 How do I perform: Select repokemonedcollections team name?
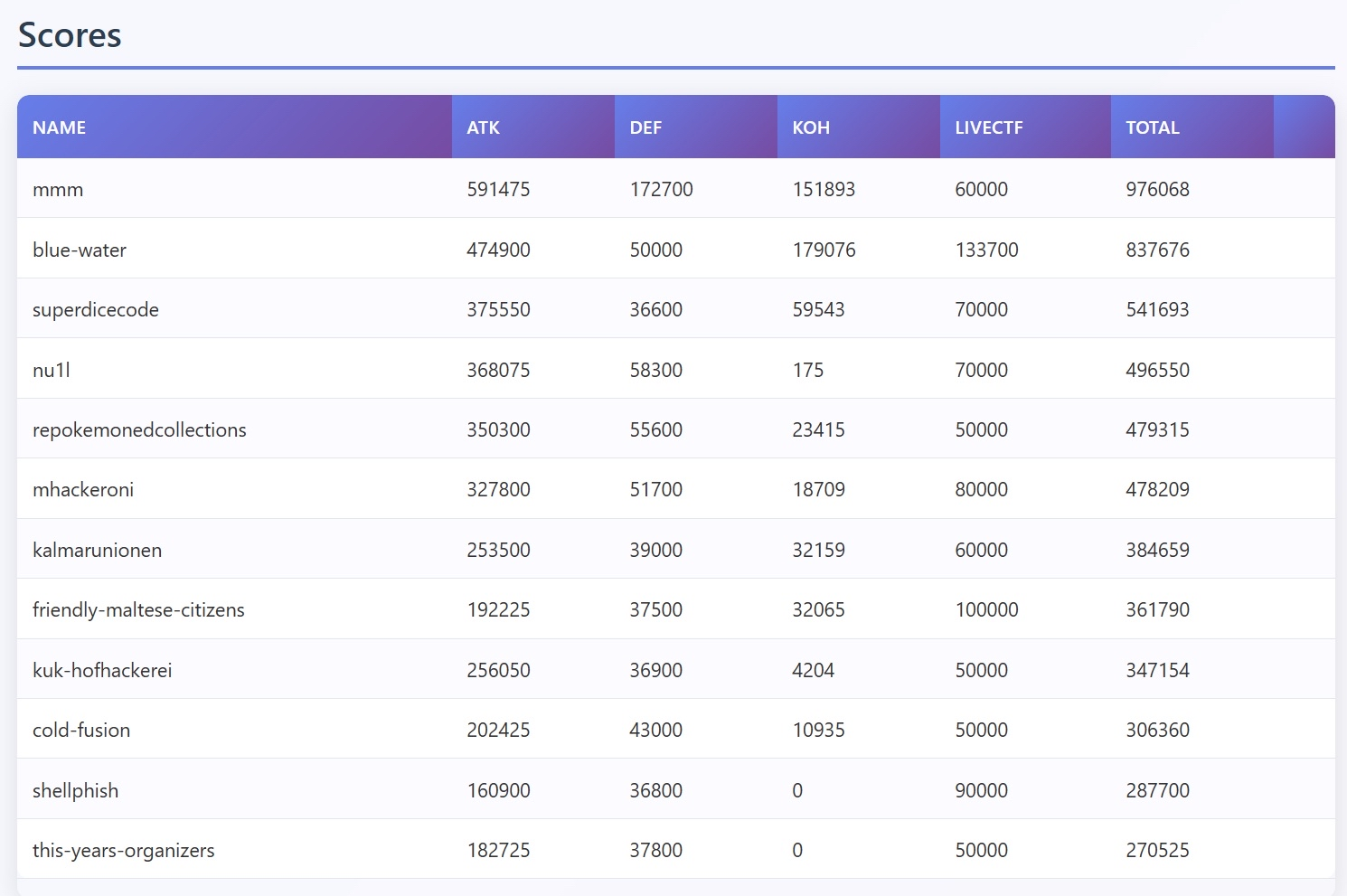pos(139,430)
